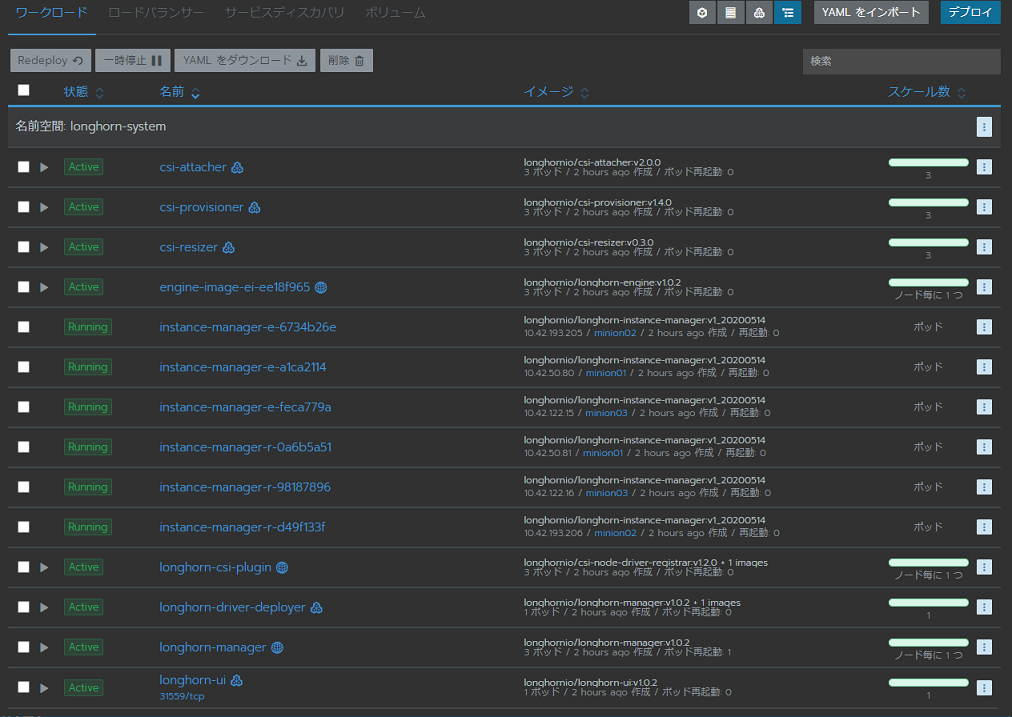Click daemonset globe icon beside engine-image-ei-ee18f965
Screen dimensions: 1012x717
coord(321,288)
